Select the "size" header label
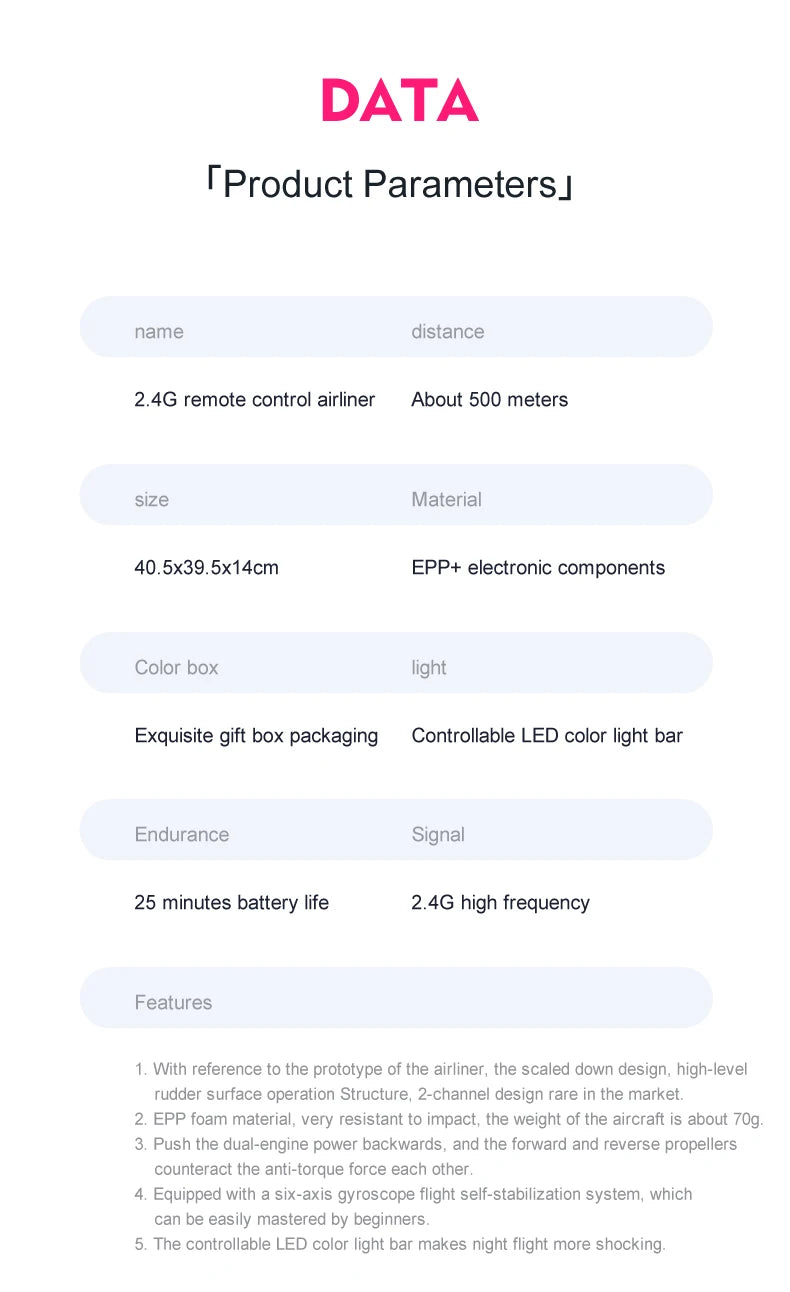 151,500
